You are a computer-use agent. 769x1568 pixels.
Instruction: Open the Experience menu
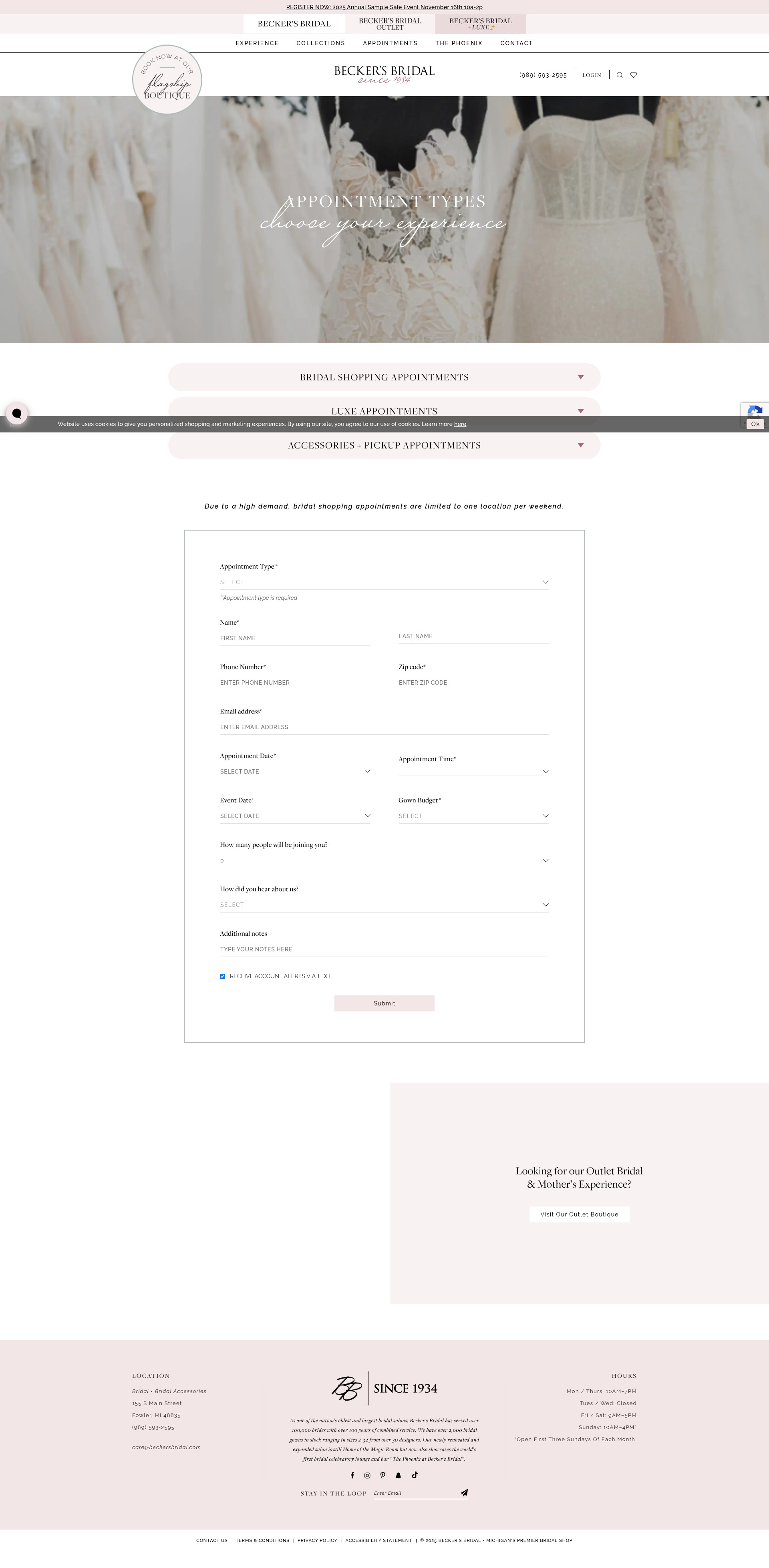[257, 43]
